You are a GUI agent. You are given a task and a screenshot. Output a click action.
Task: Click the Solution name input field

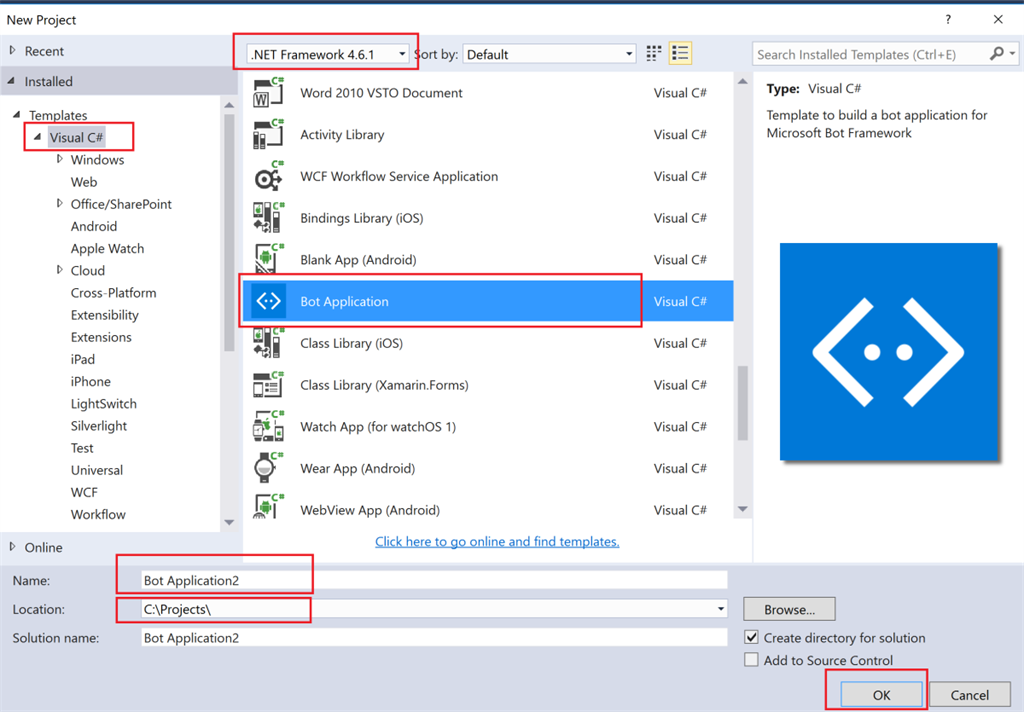click(x=434, y=638)
